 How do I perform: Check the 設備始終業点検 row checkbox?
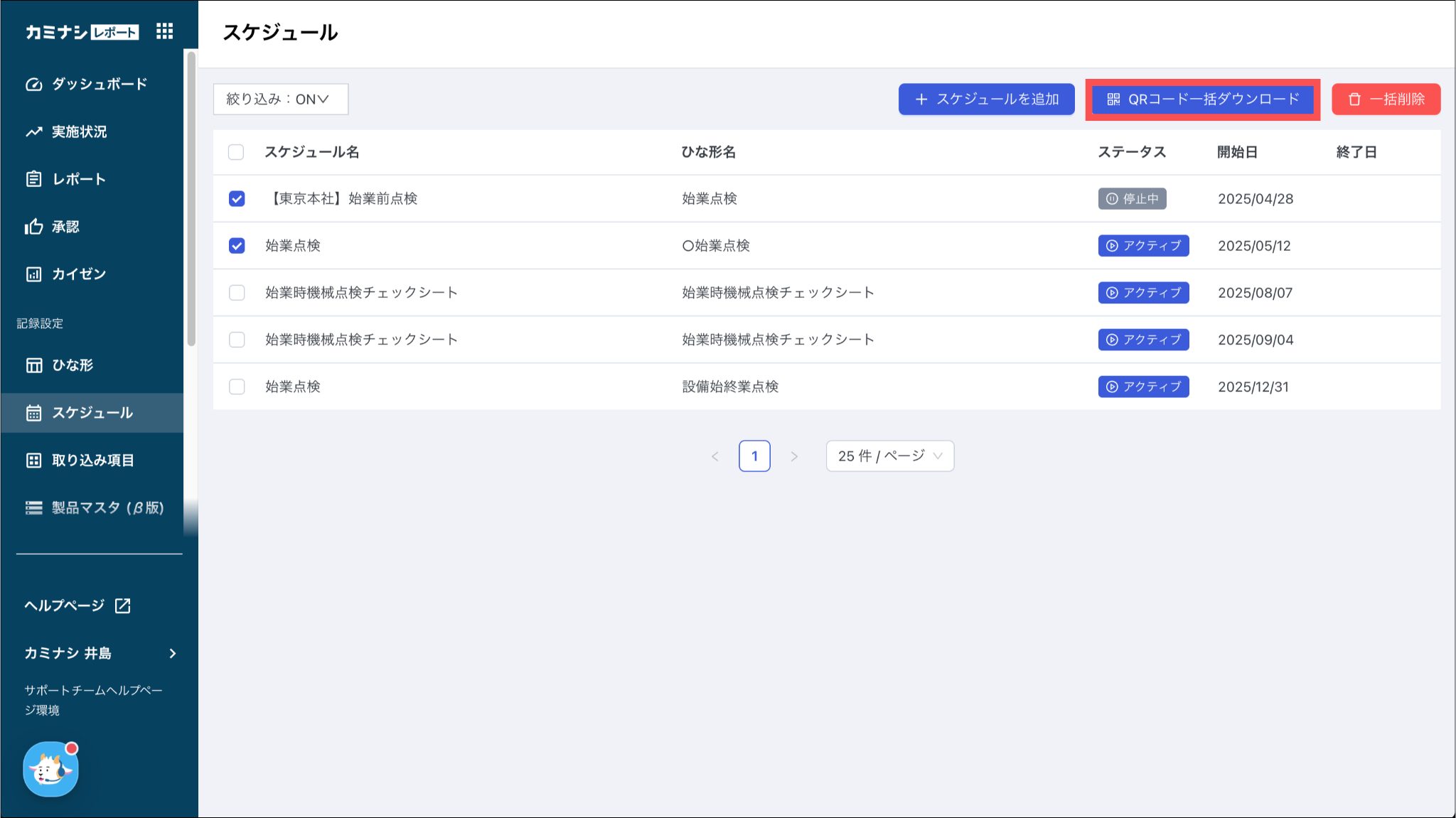point(237,387)
